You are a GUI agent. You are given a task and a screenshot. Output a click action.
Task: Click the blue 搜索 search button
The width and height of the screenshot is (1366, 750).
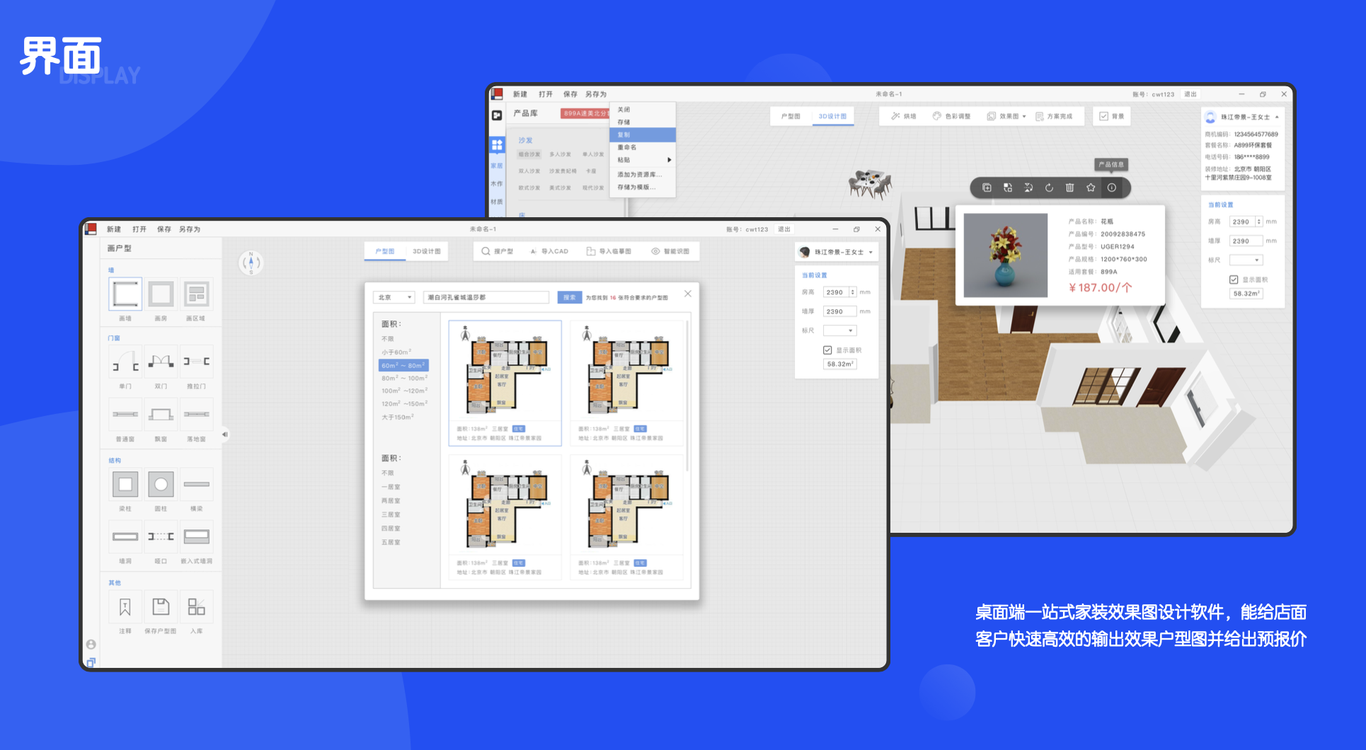point(569,297)
